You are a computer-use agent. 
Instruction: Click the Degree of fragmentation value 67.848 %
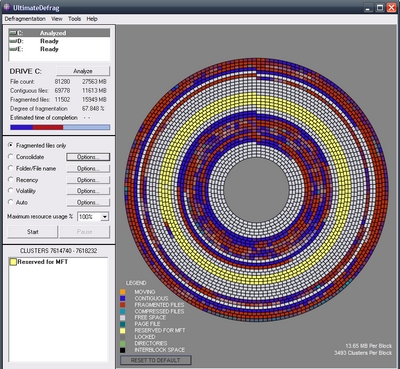93,109
